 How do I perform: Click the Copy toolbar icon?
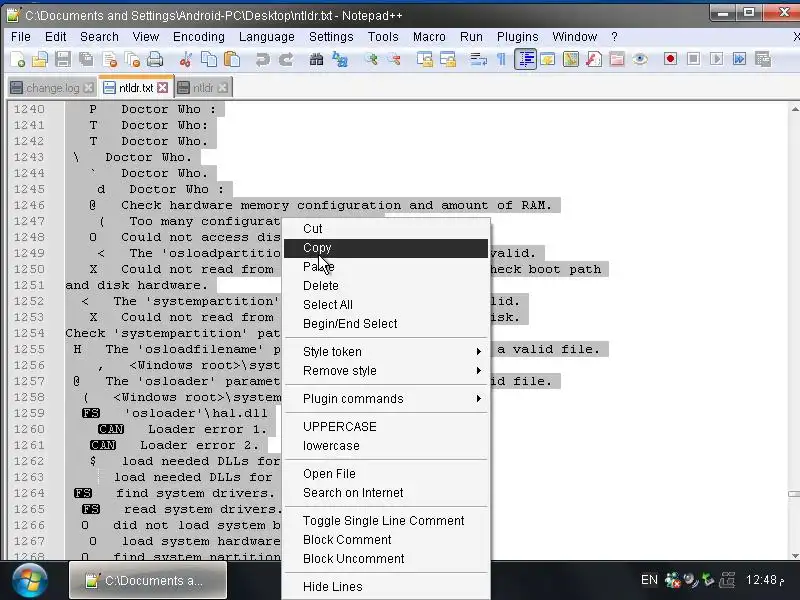(x=209, y=60)
